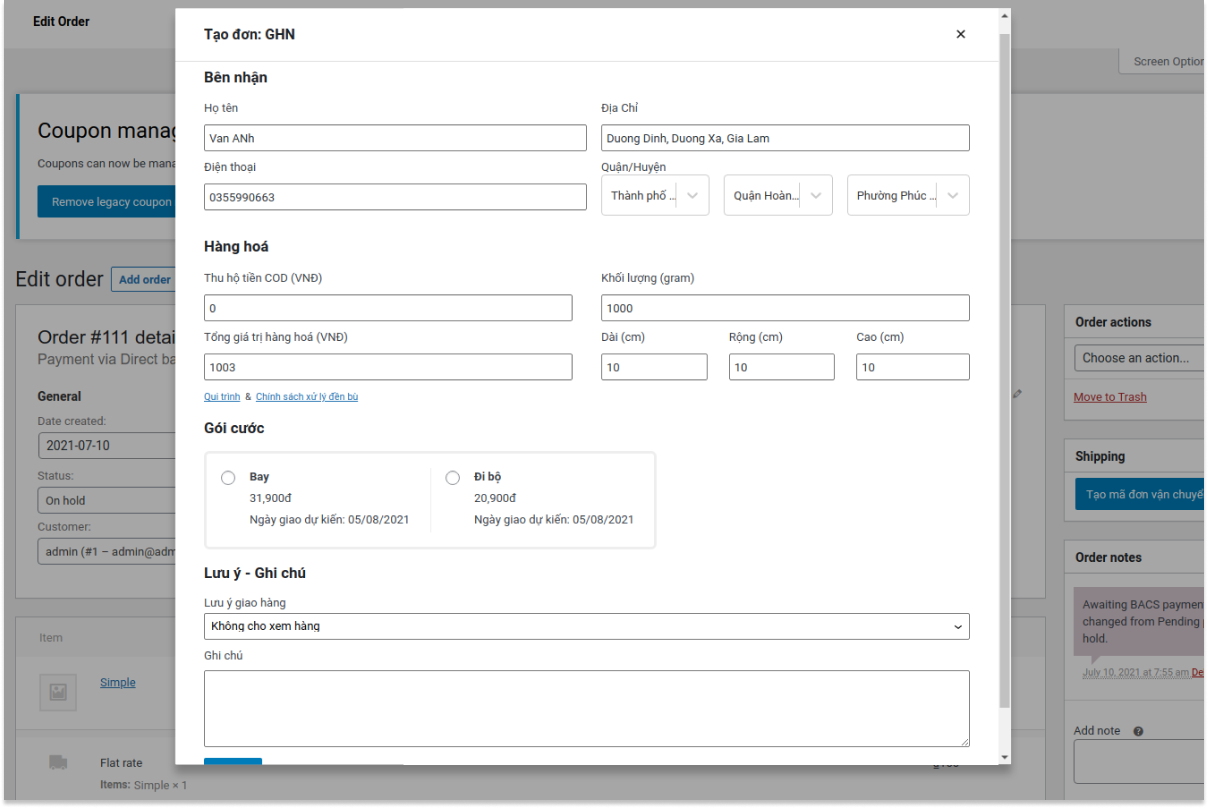
Task: Click the pencil edit icon in order details
Action: click(x=1017, y=394)
